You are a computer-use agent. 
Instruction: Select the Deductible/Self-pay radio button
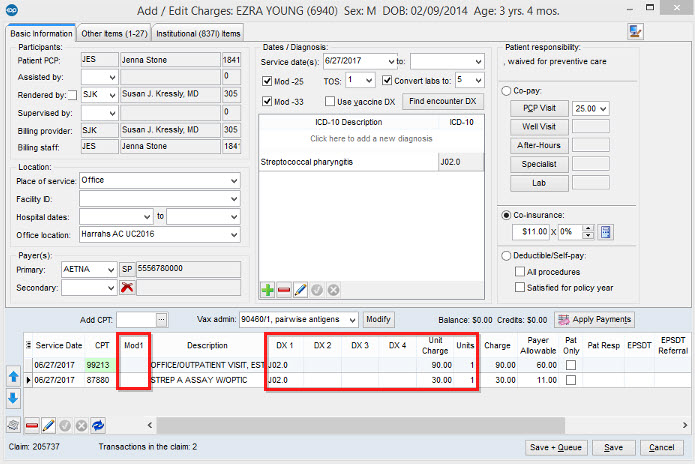[506, 256]
